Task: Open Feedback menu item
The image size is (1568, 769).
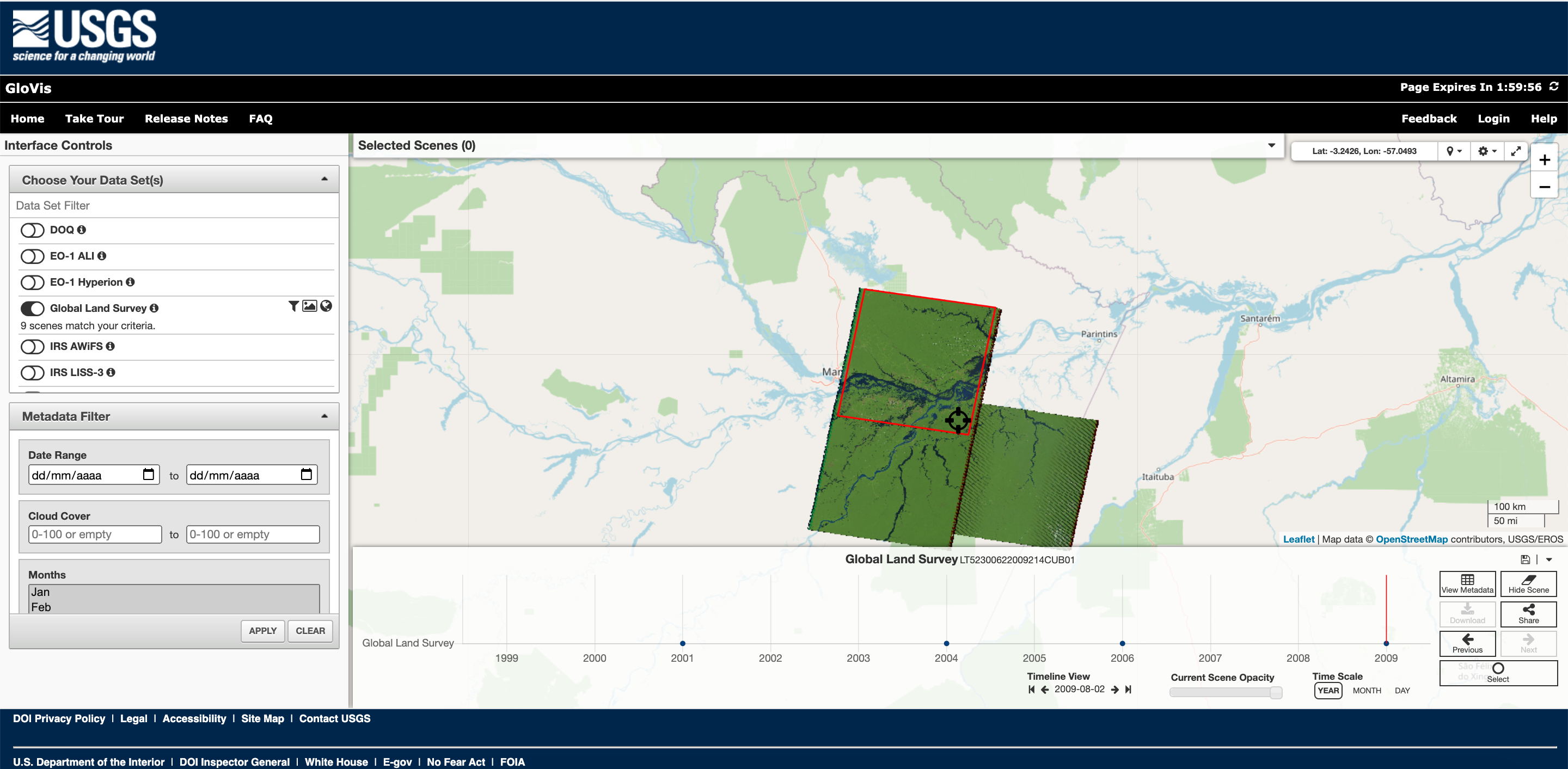Action: pyautogui.click(x=1429, y=119)
